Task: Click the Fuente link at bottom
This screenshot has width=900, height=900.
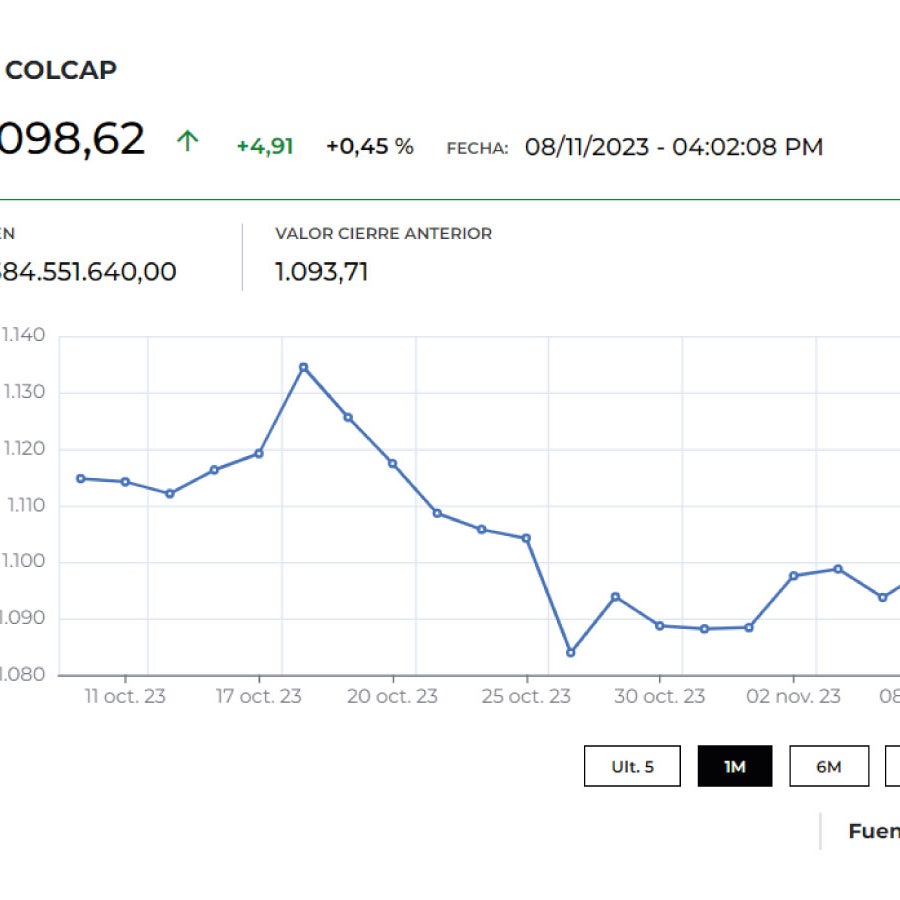Action: pos(874,830)
